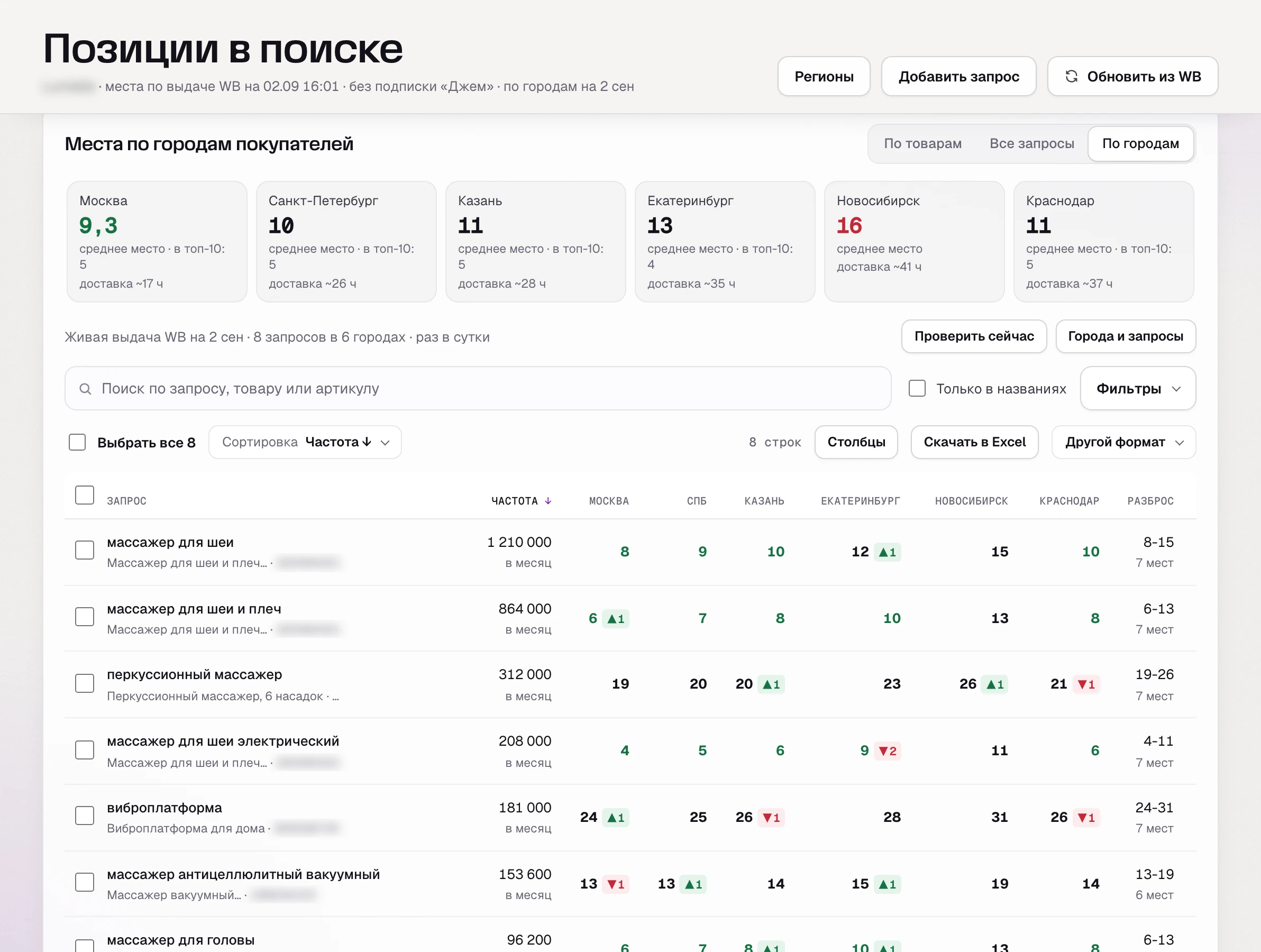The image size is (1261, 952).
Task: Click green up badge in Москва for массажер для шеи и плеч
Action: (616, 618)
